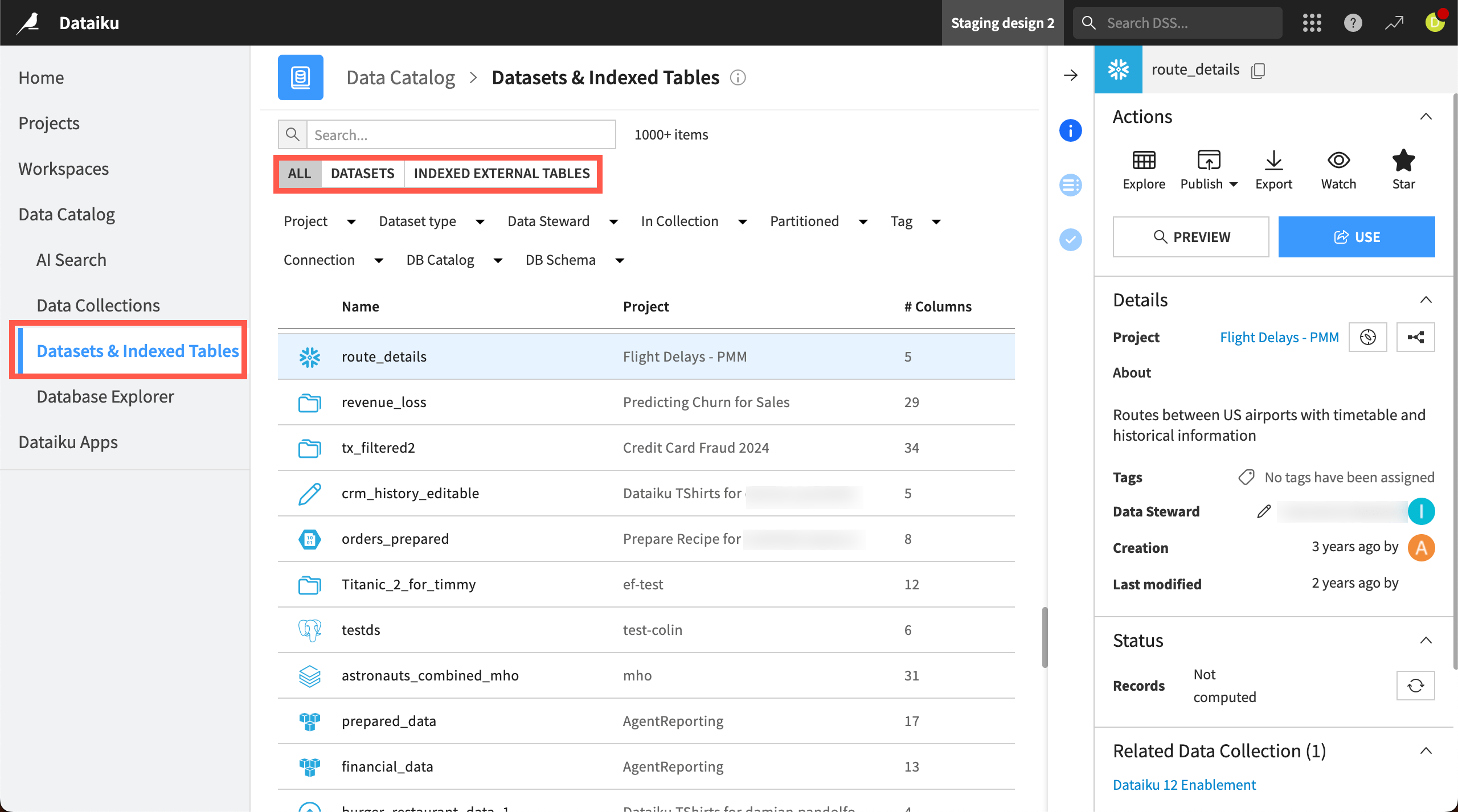Open the Dataiku 12 Enablement collection link
The width and height of the screenshot is (1458, 812).
pos(1184,784)
